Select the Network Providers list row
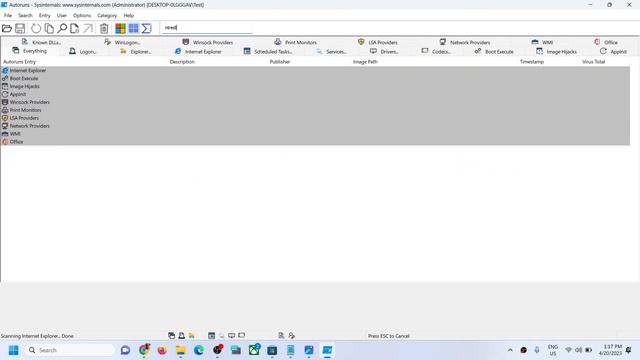Image resolution: width=640 pixels, height=360 pixels. [315, 126]
